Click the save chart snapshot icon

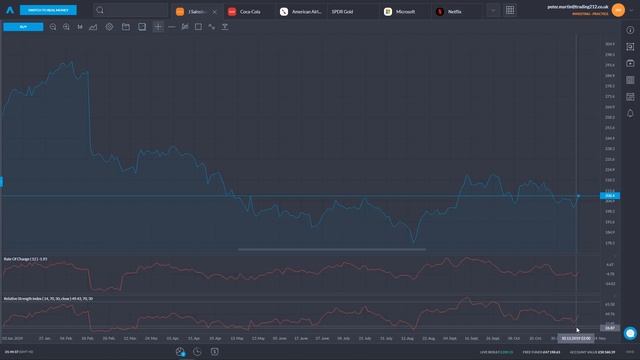click(x=142, y=27)
